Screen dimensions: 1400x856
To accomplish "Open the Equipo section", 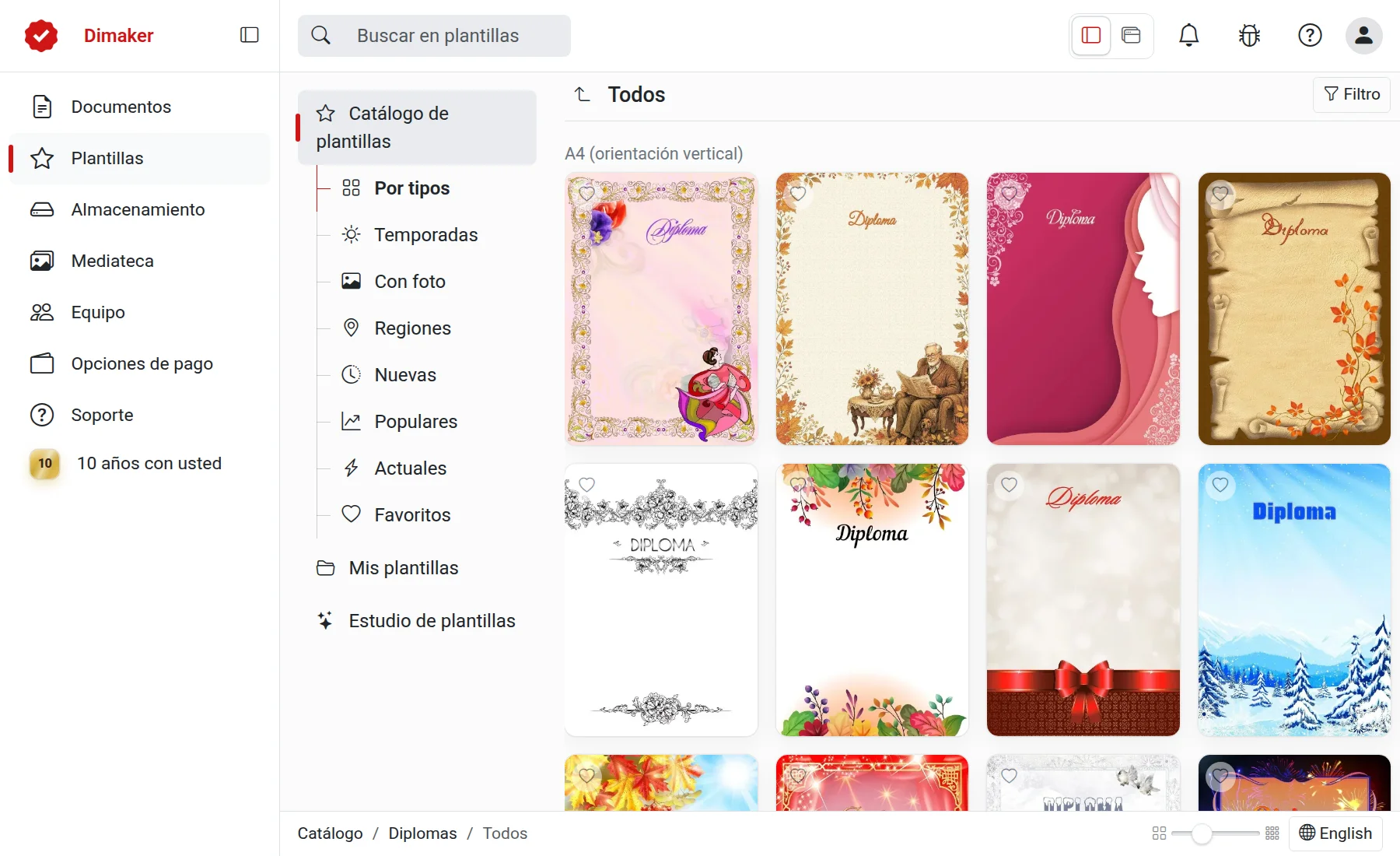I will coord(139,312).
